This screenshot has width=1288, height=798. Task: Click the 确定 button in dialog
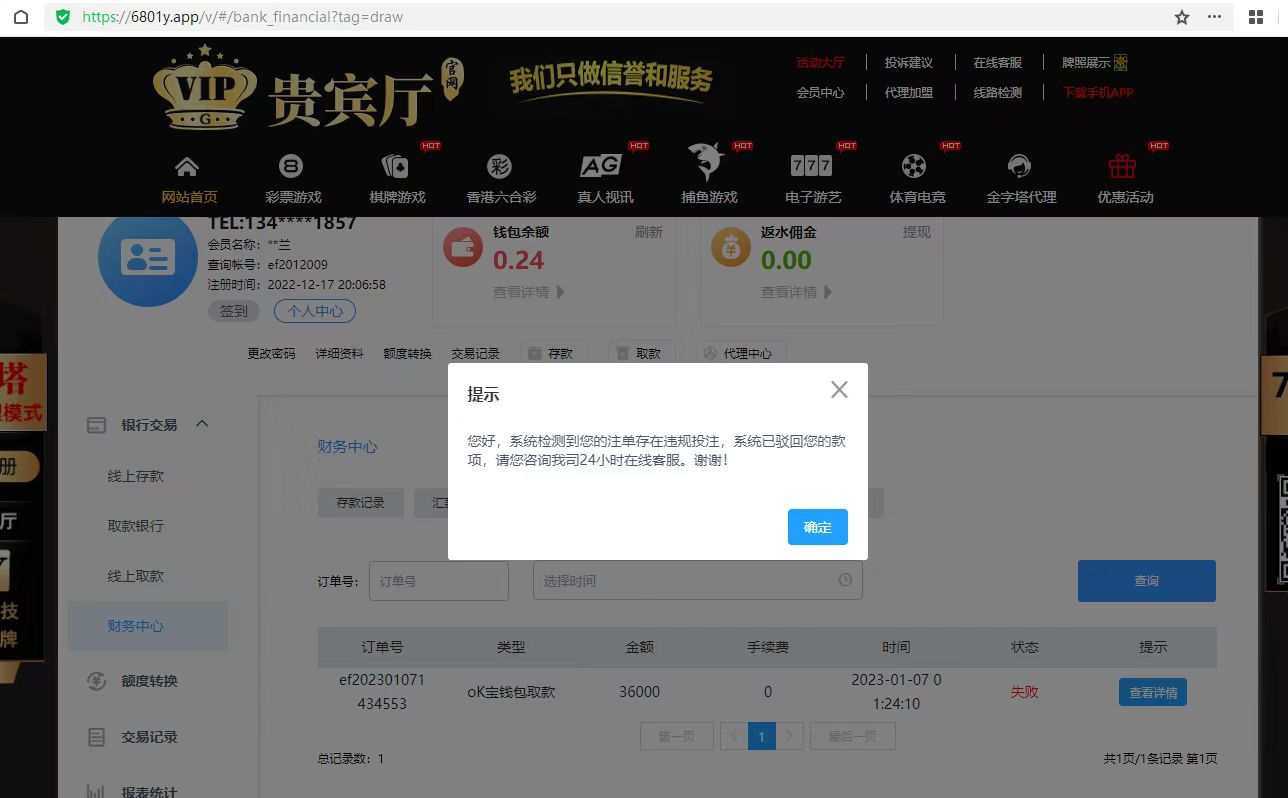click(817, 527)
